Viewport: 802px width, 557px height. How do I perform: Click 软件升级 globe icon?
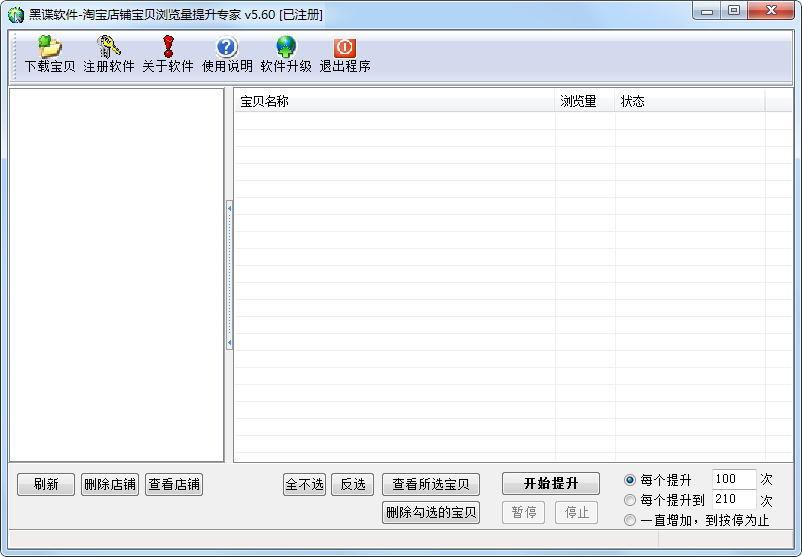[286, 47]
